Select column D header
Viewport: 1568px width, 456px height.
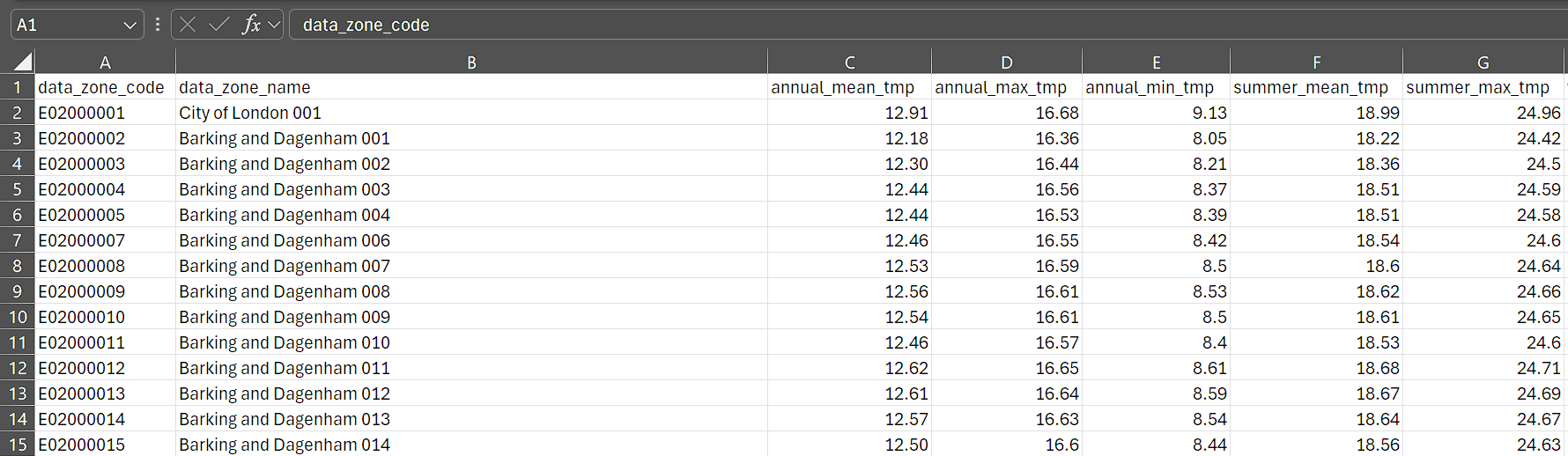(x=1006, y=63)
